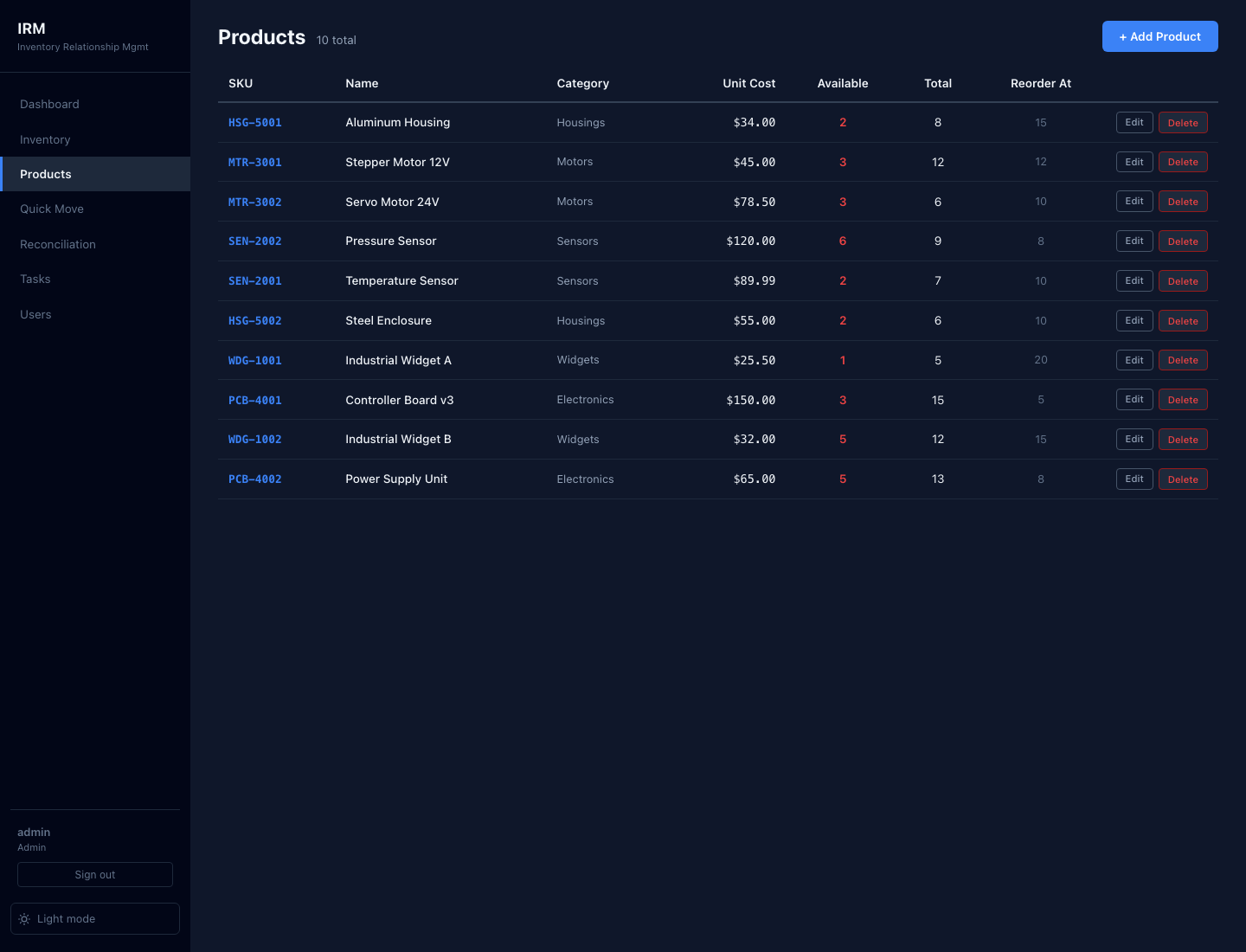Delete Temperature Sensor product
1246x952 pixels.
coord(1183,281)
